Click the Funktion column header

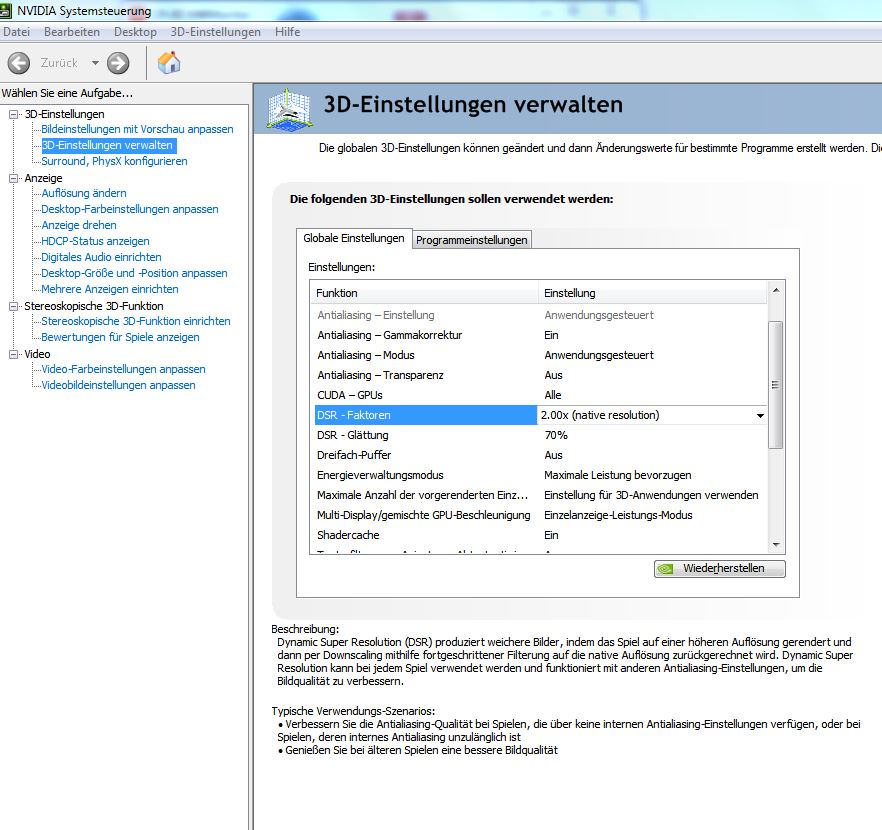coord(424,293)
